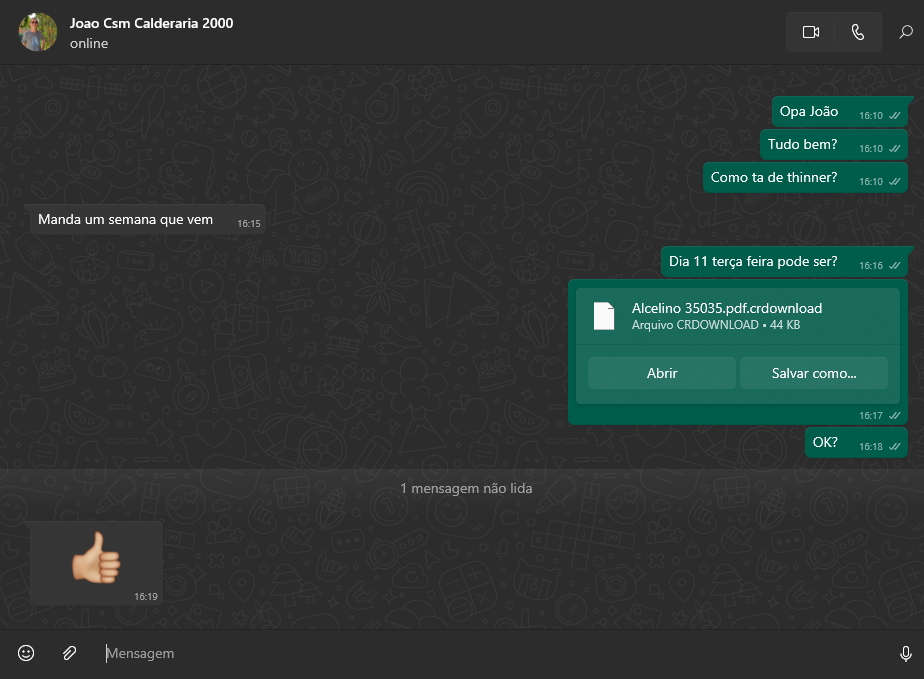Click the Abrir button on attachment

[x=662, y=373]
